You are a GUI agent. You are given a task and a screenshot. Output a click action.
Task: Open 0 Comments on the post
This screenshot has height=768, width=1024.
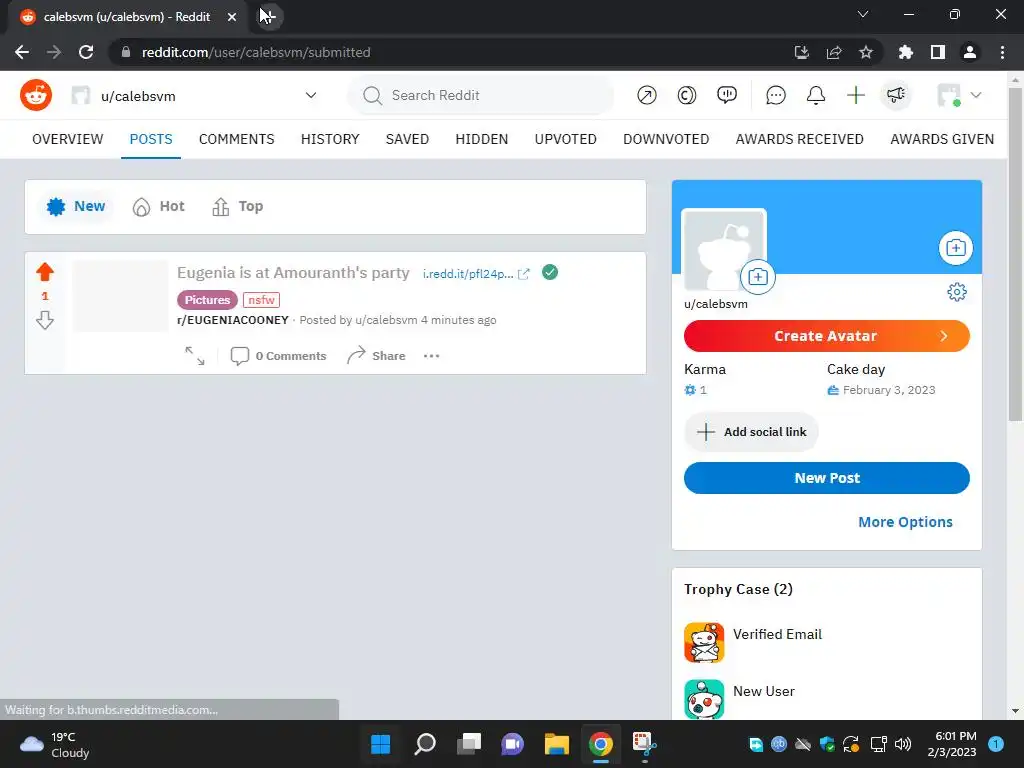click(x=279, y=356)
